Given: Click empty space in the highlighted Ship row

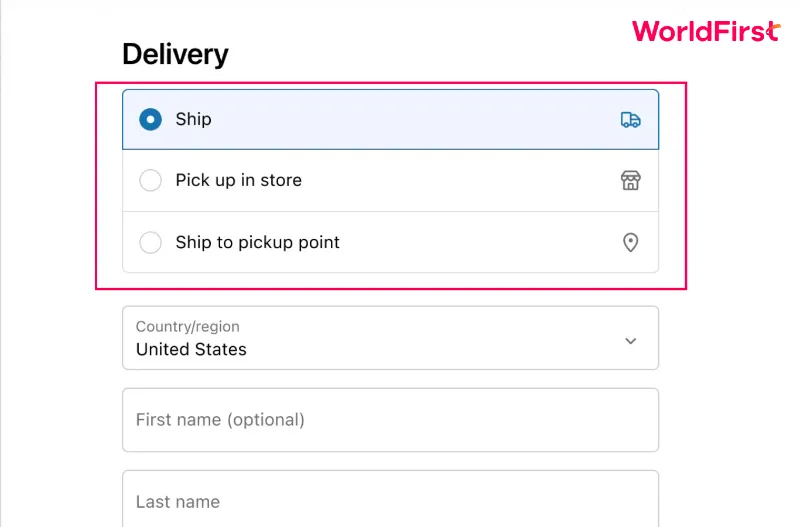Looking at the screenshot, I should (408, 119).
